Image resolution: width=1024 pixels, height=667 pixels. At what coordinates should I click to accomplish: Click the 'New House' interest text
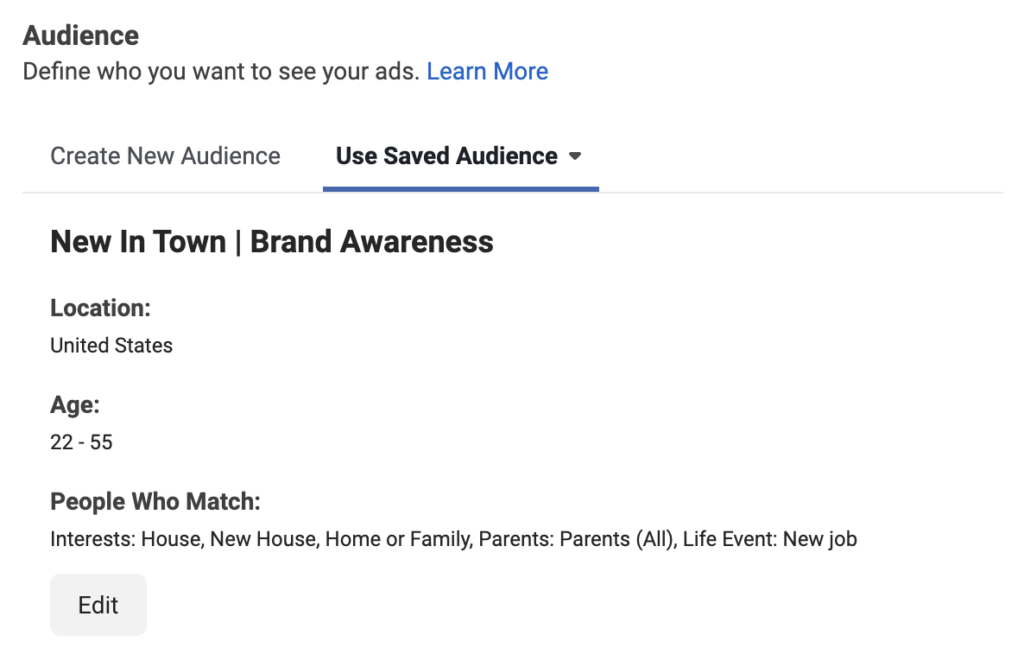[263, 539]
